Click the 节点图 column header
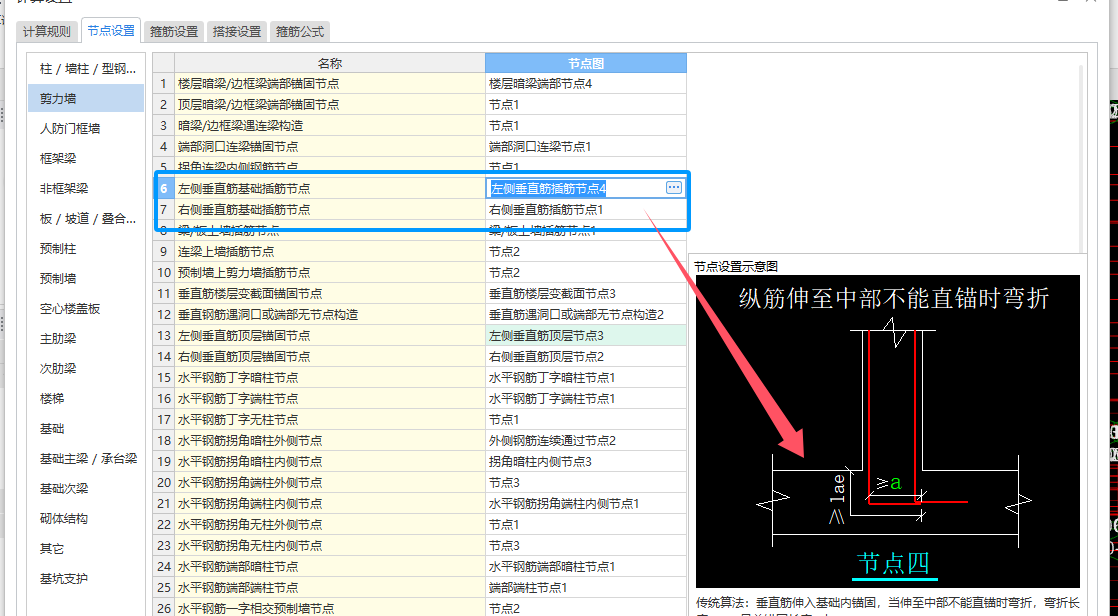 [x=585, y=63]
